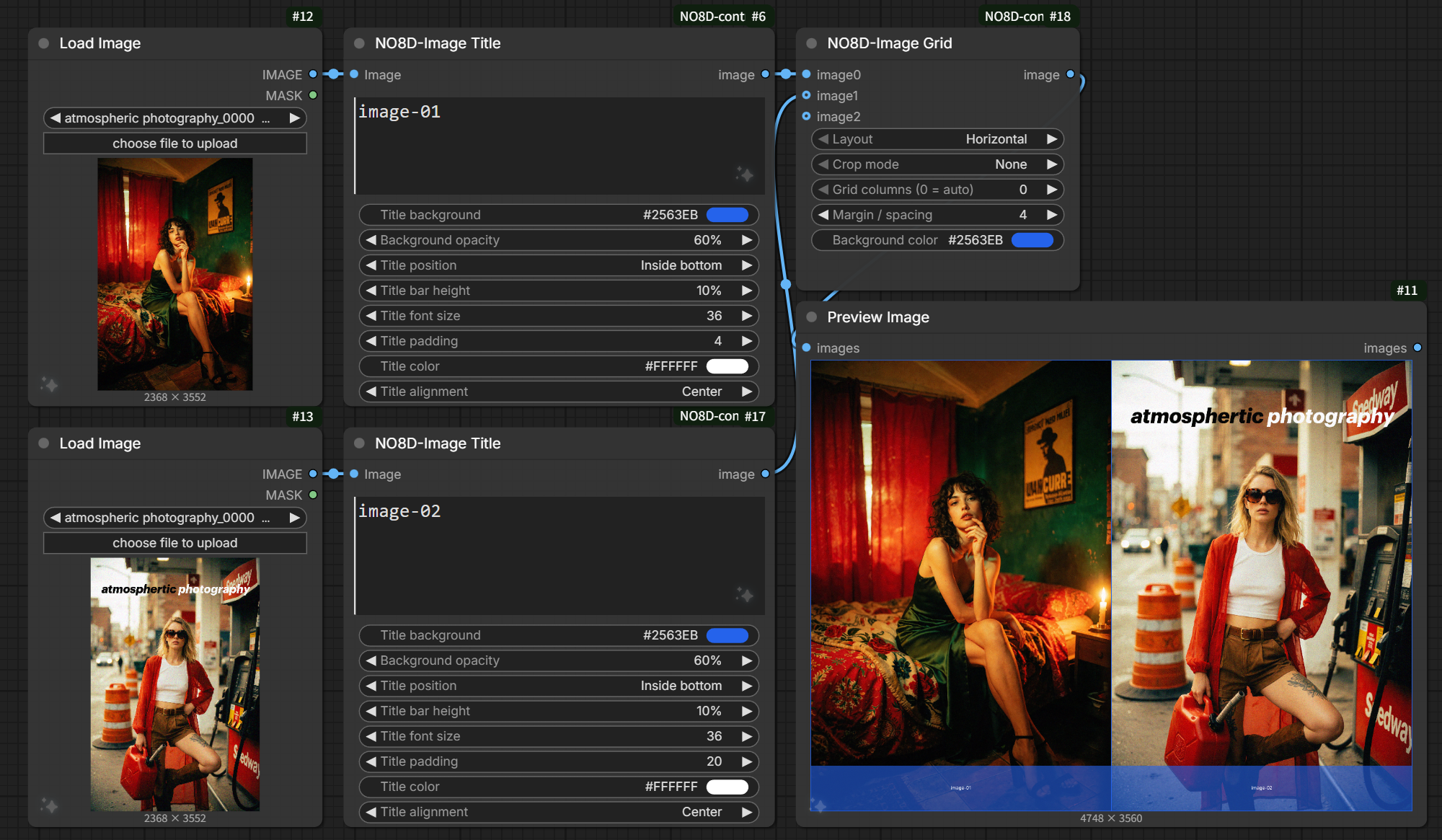Click the IMAGE output socket on Load Image #12
Screen dimensions: 1442x840
tap(313, 74)
